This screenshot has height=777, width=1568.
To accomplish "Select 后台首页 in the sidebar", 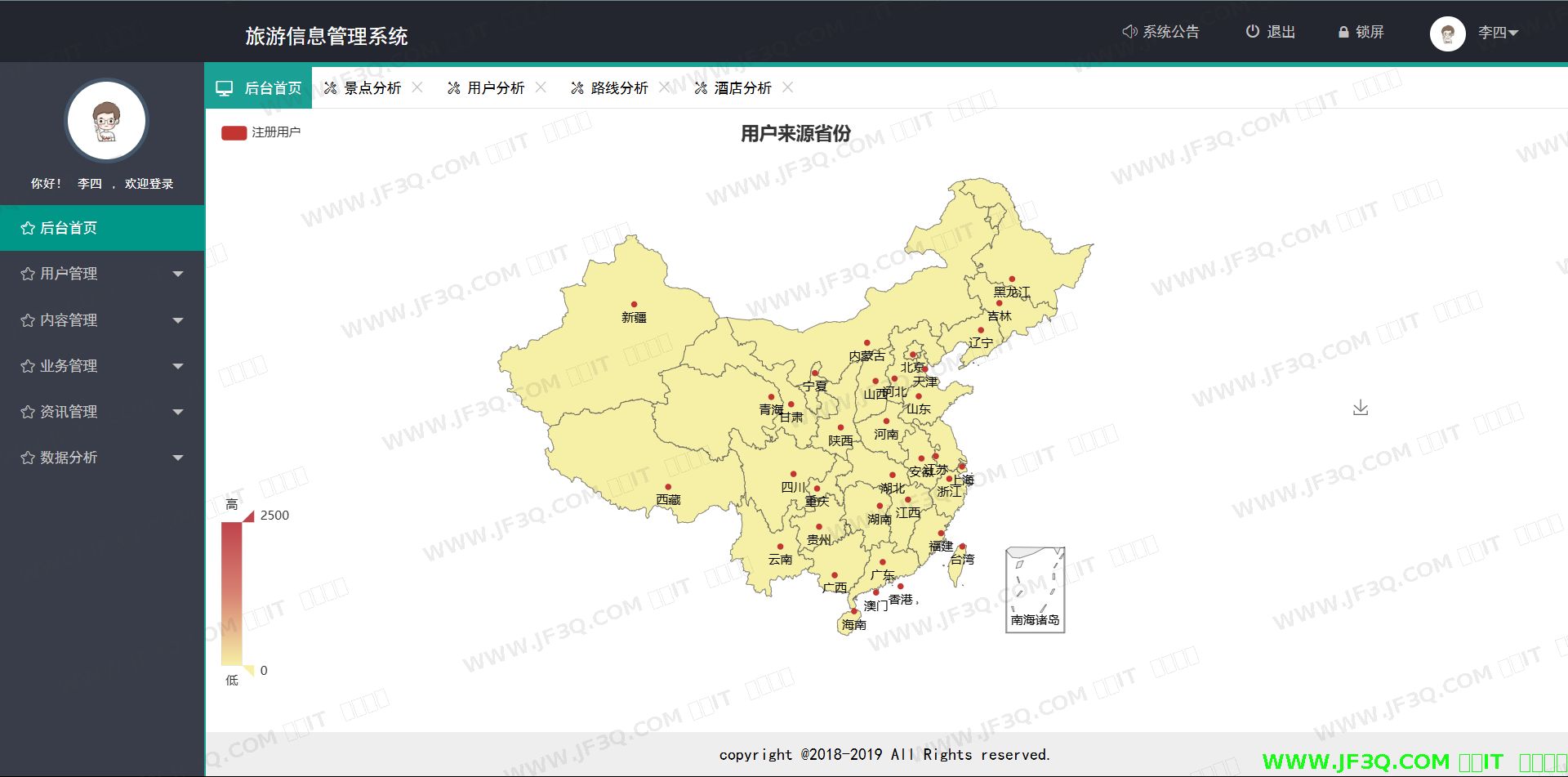I will click(x=102, y=228).
